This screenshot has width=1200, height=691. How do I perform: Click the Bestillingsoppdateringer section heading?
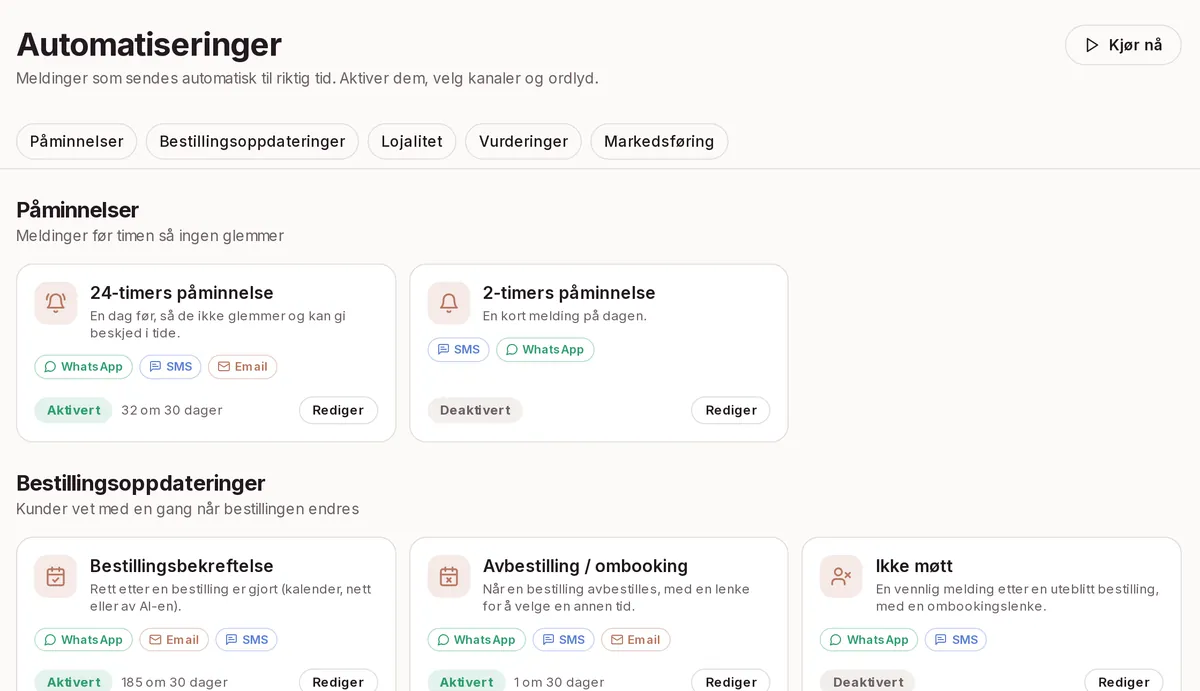tap(141, 483)
